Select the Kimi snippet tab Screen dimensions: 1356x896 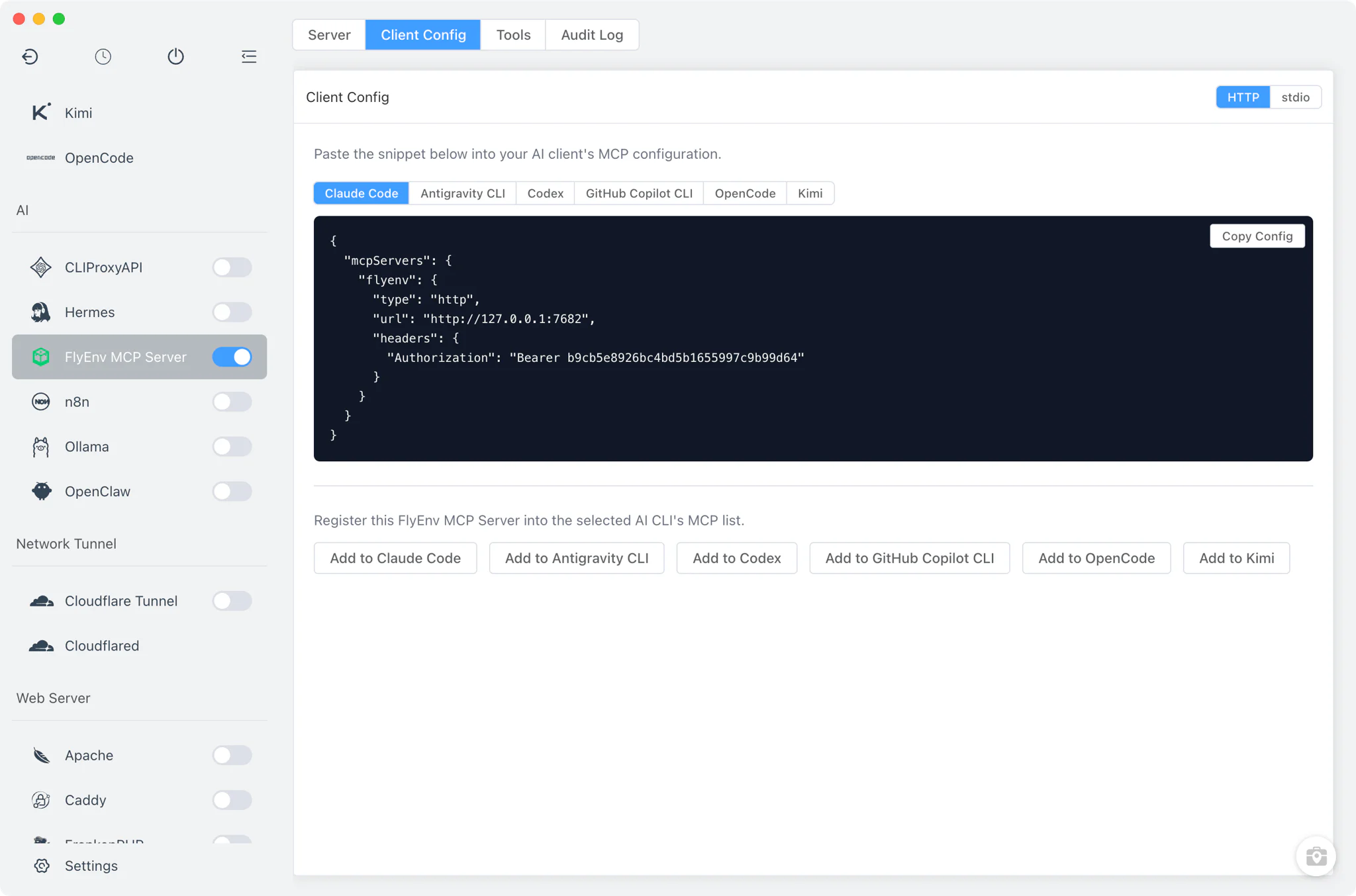810,193
